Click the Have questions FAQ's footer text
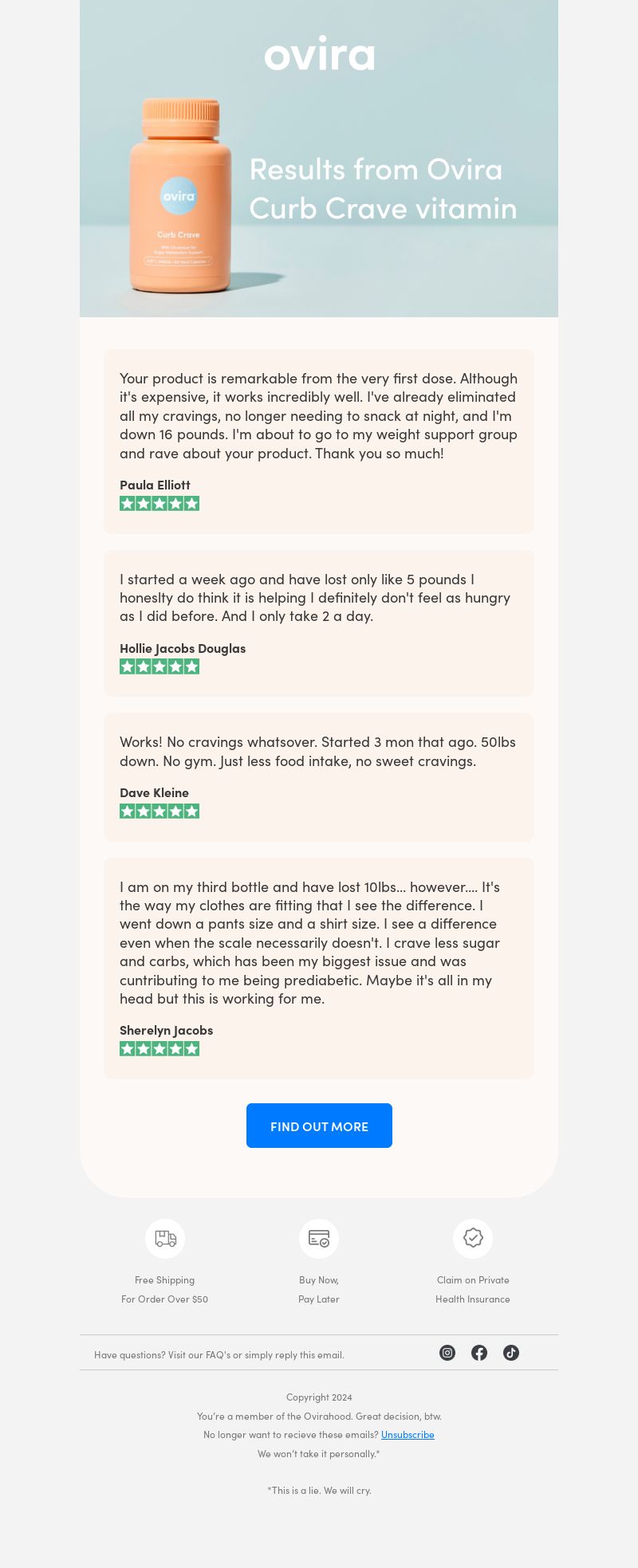The width and height of the screenshot is (638, 1568). 219,1354
